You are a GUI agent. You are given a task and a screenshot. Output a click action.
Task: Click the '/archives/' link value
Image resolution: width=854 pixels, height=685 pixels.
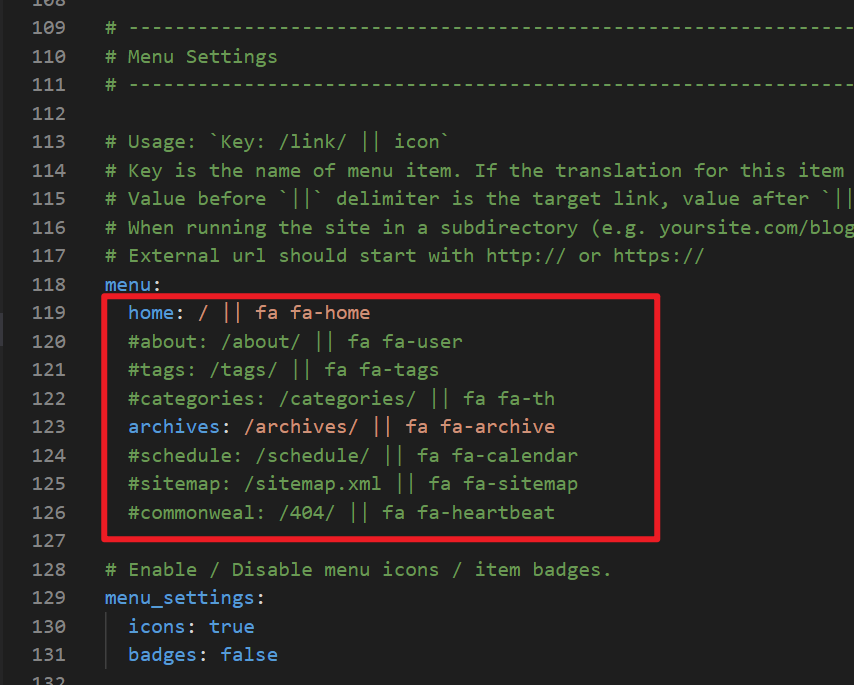tap(301, 427)
